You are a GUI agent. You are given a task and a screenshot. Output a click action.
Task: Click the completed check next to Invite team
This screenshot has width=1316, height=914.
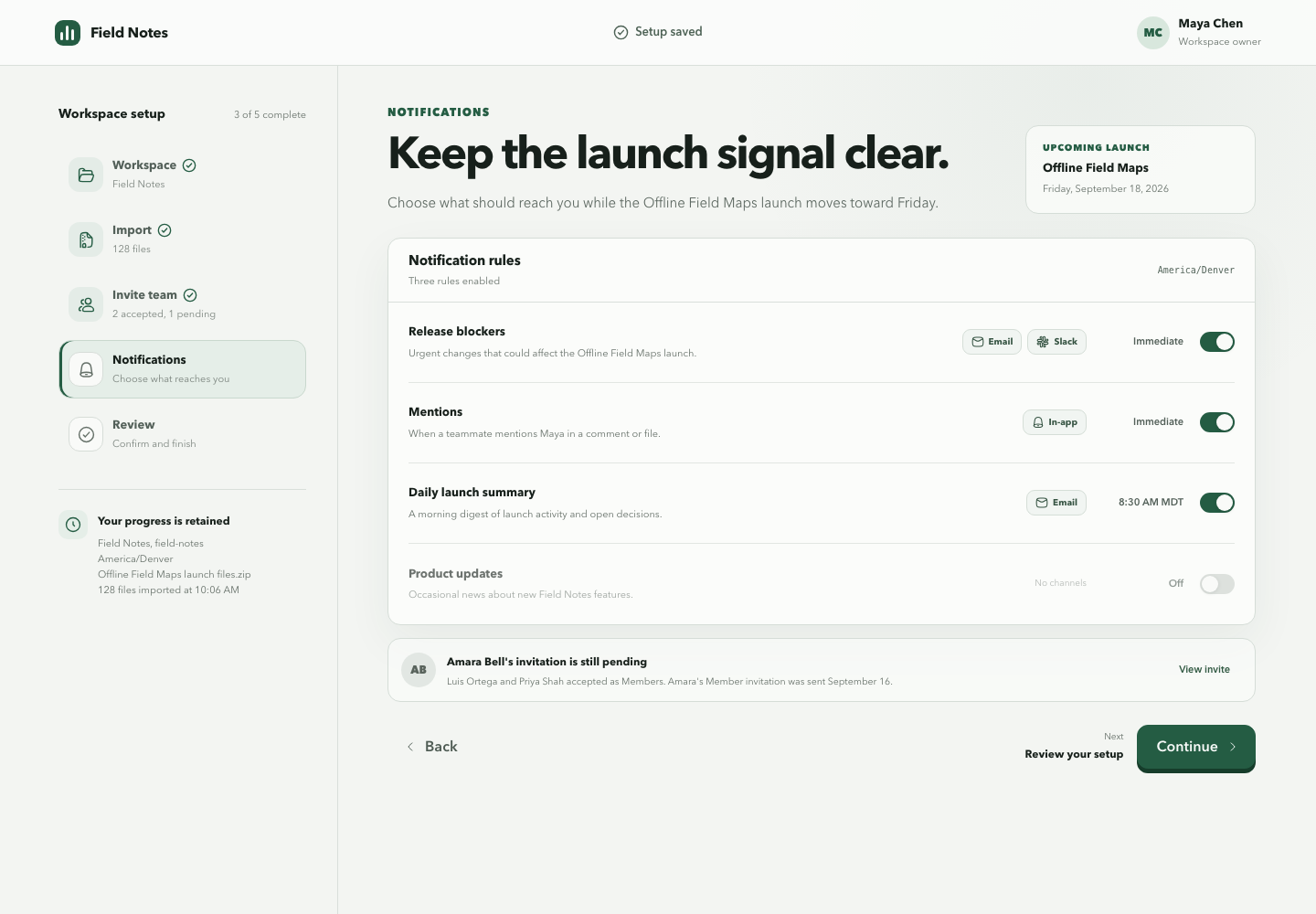(x=190, y=295)
